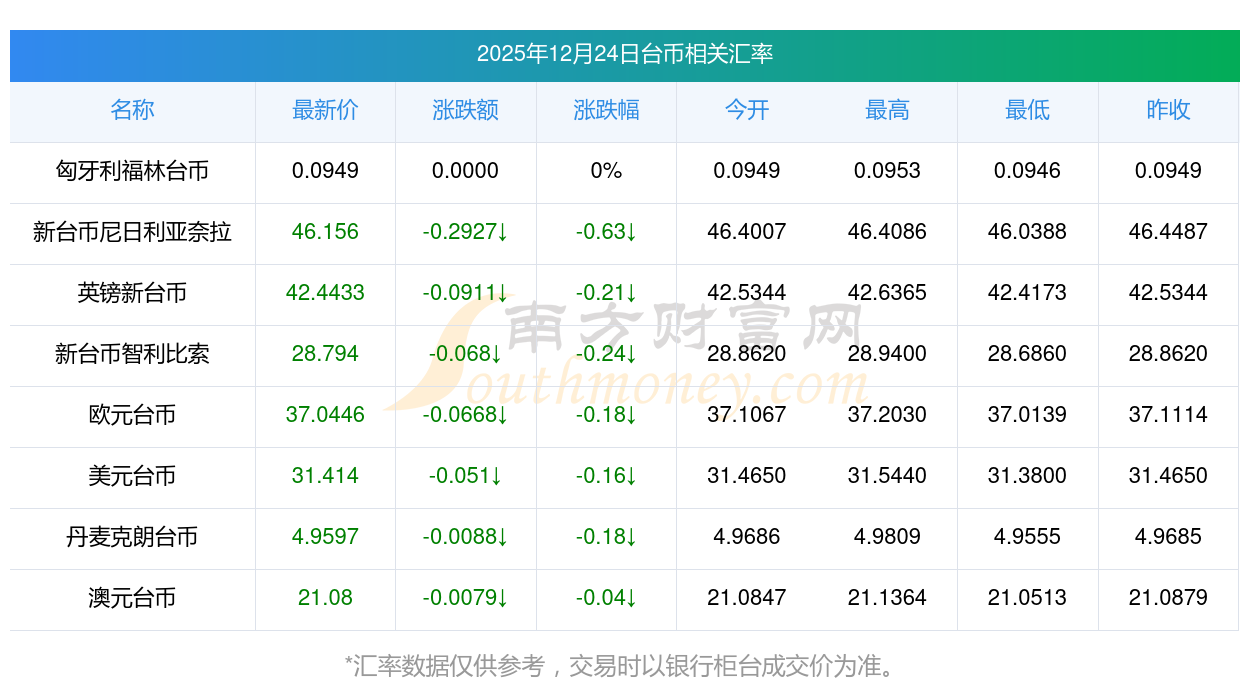Select the 最低 column header
This screenshot has width=1250, height=697.
coord(1027,110)
